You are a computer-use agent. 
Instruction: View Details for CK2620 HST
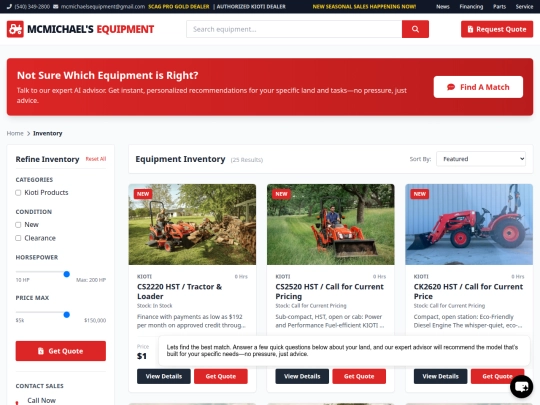tap(440, 376)
